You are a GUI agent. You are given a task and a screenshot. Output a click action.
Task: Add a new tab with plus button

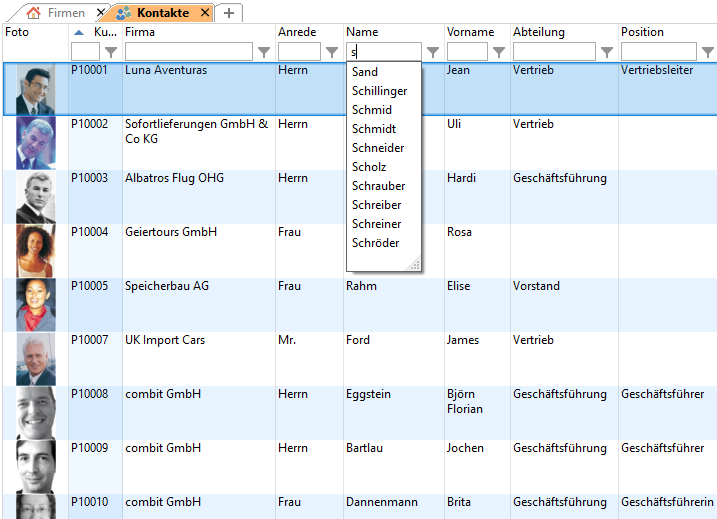click(x=229, y=13)
